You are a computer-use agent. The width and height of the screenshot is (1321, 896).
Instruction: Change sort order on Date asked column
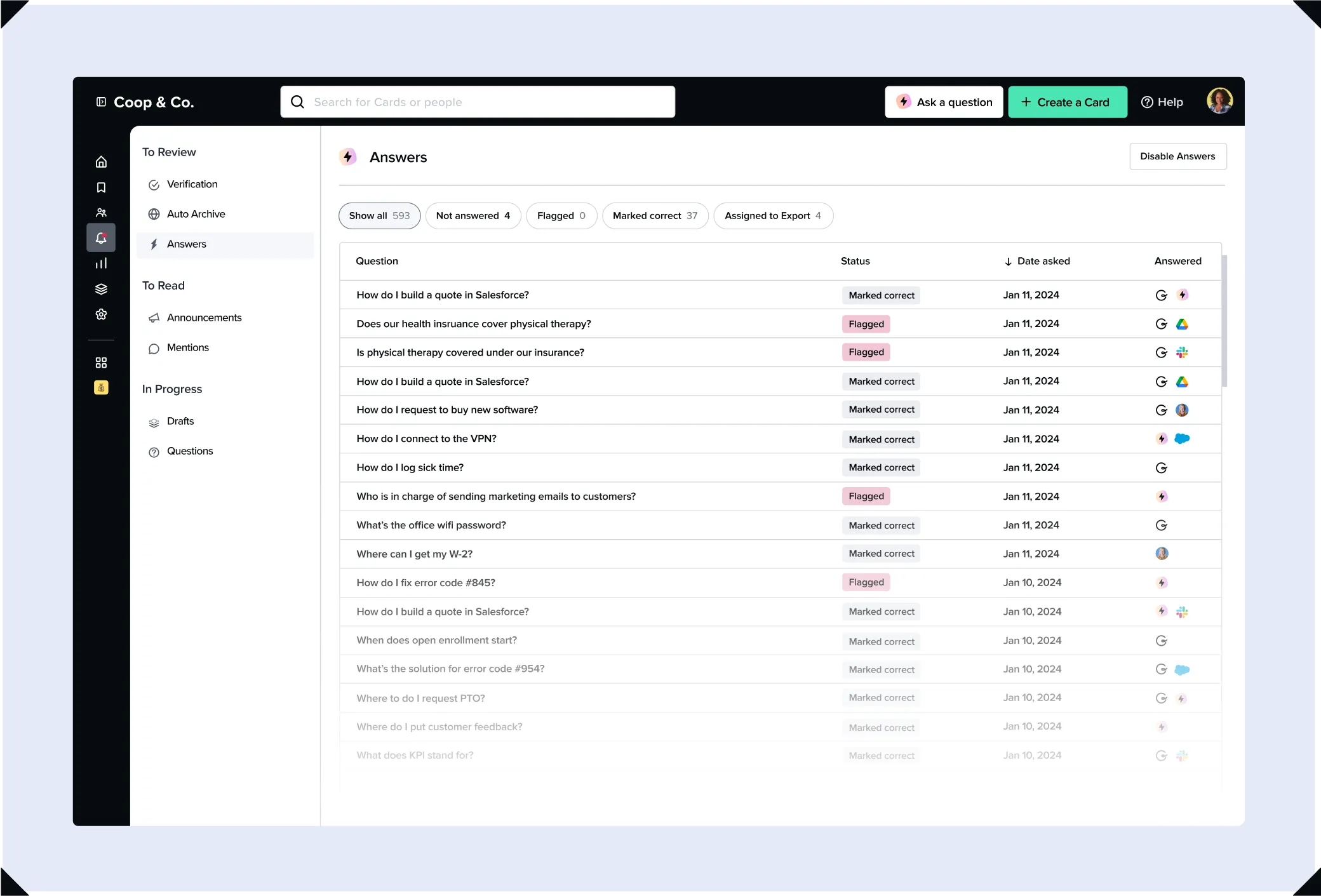point(1036,261)
